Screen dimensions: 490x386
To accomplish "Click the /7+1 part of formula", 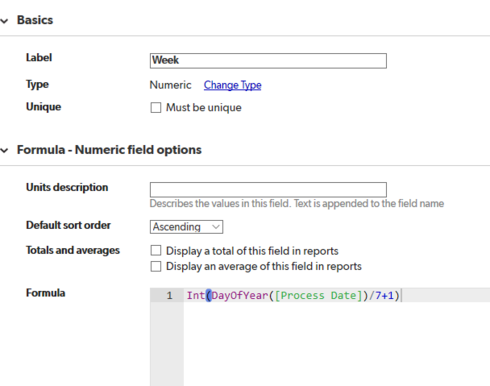I will tap(381, 296).
